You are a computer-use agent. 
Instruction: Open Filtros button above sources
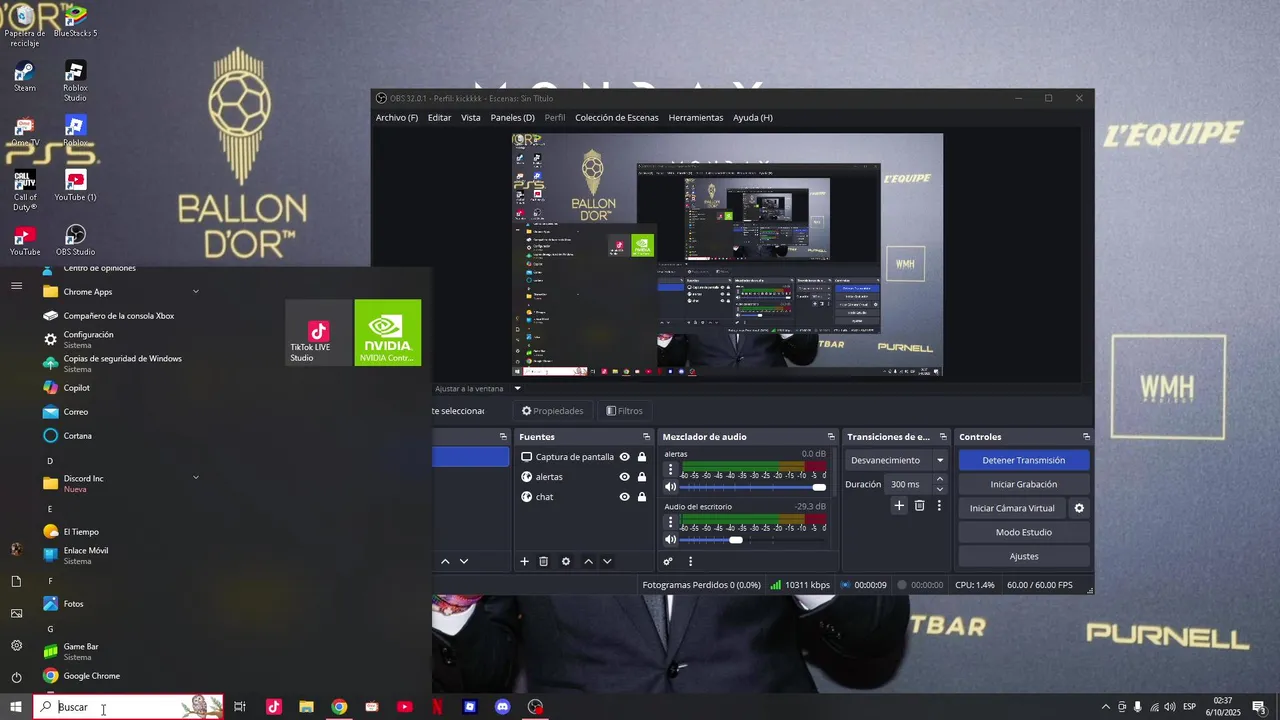click(x=624, y=411)
